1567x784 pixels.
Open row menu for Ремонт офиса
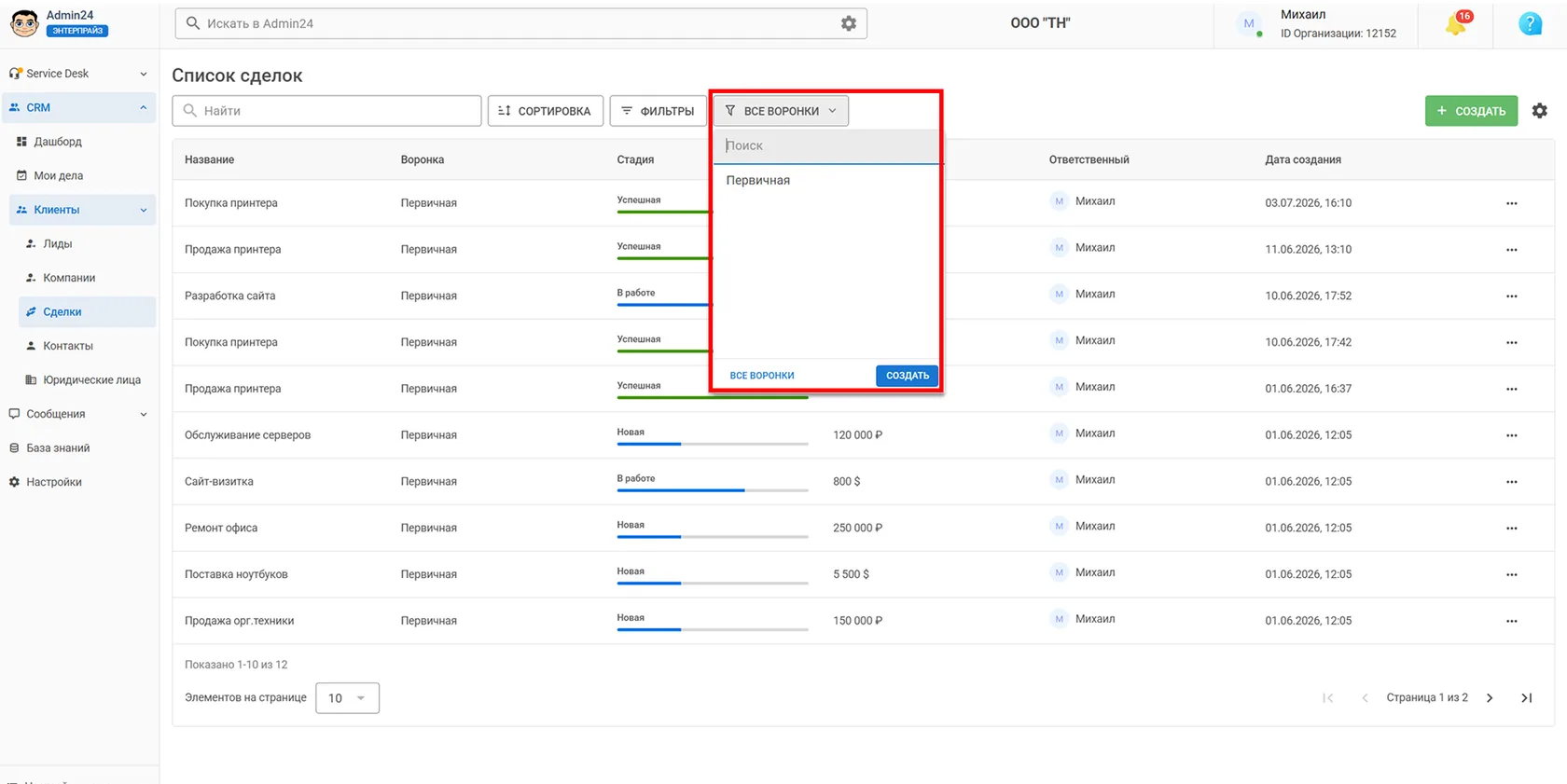(x=1512, y=528)
